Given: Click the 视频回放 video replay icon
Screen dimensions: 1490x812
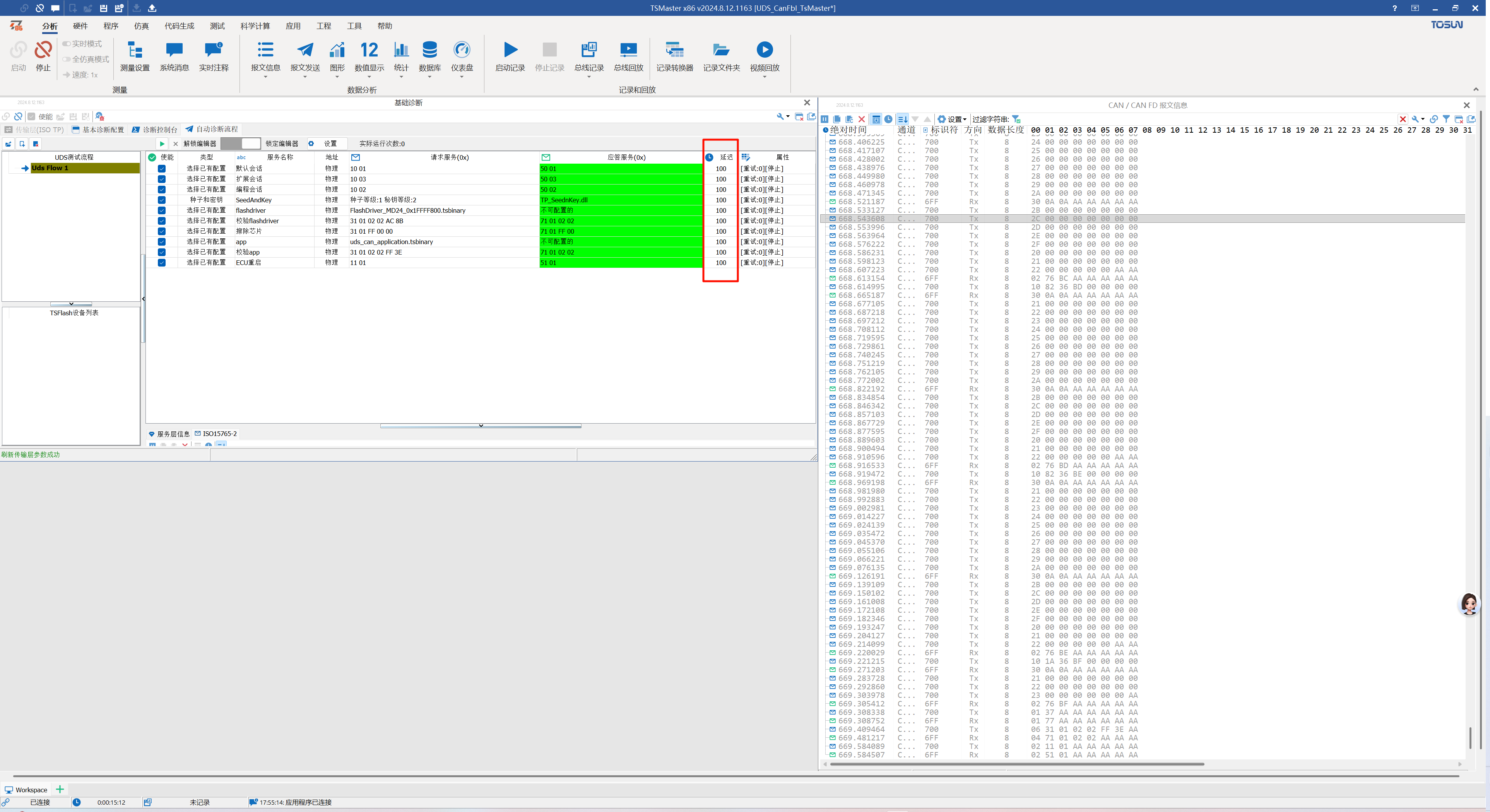Looking at the screenshot, I should 764,50.
